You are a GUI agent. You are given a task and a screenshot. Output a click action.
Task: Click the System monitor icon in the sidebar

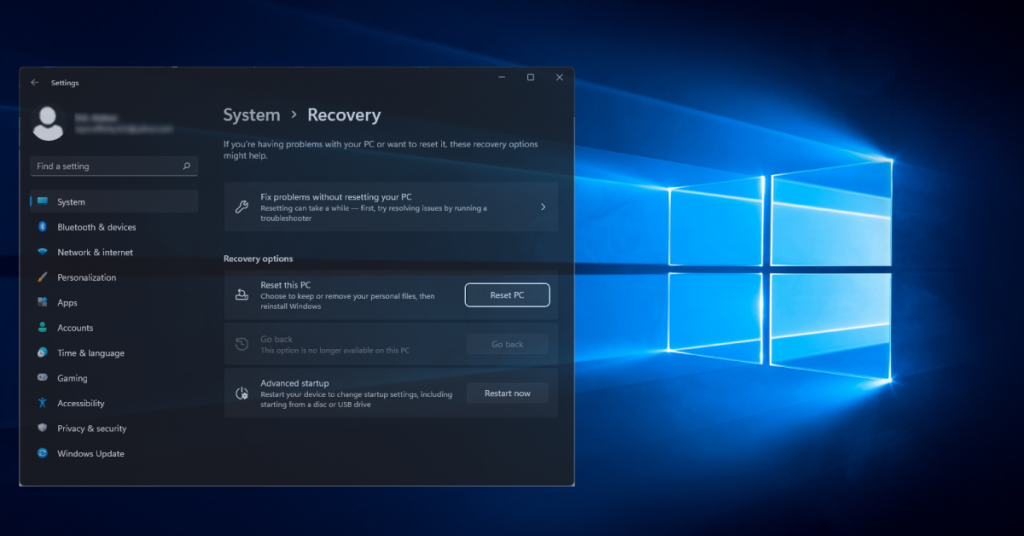click(42, 202)
